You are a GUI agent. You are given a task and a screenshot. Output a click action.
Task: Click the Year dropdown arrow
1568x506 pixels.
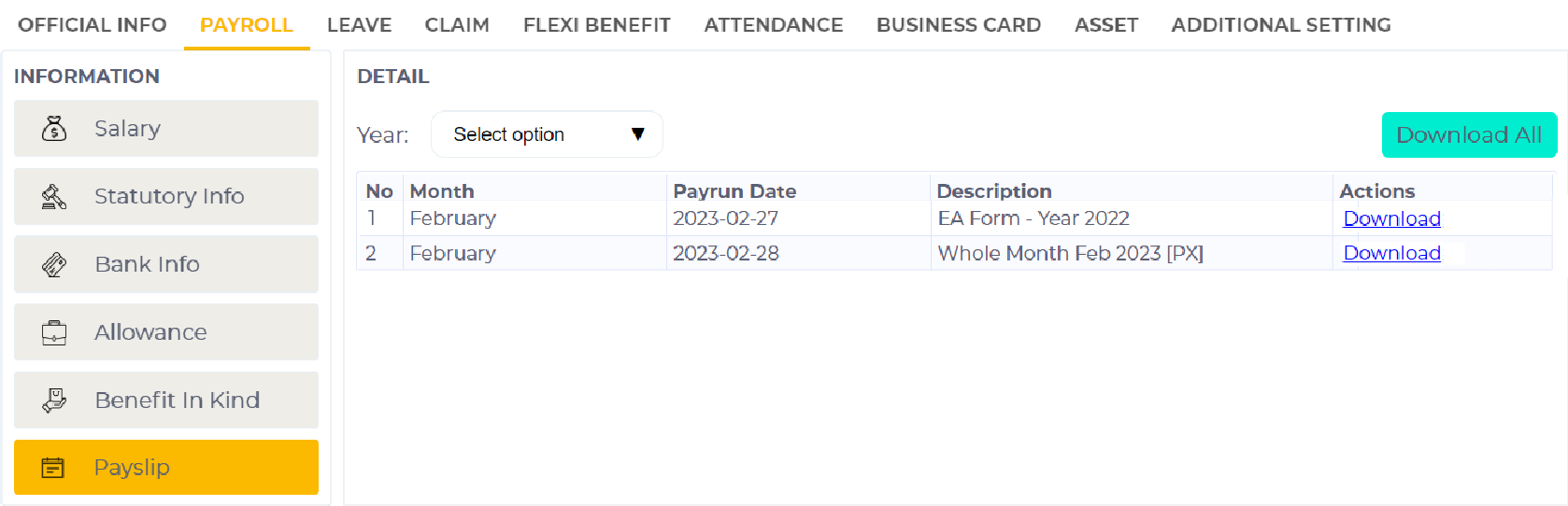point(638,134)
